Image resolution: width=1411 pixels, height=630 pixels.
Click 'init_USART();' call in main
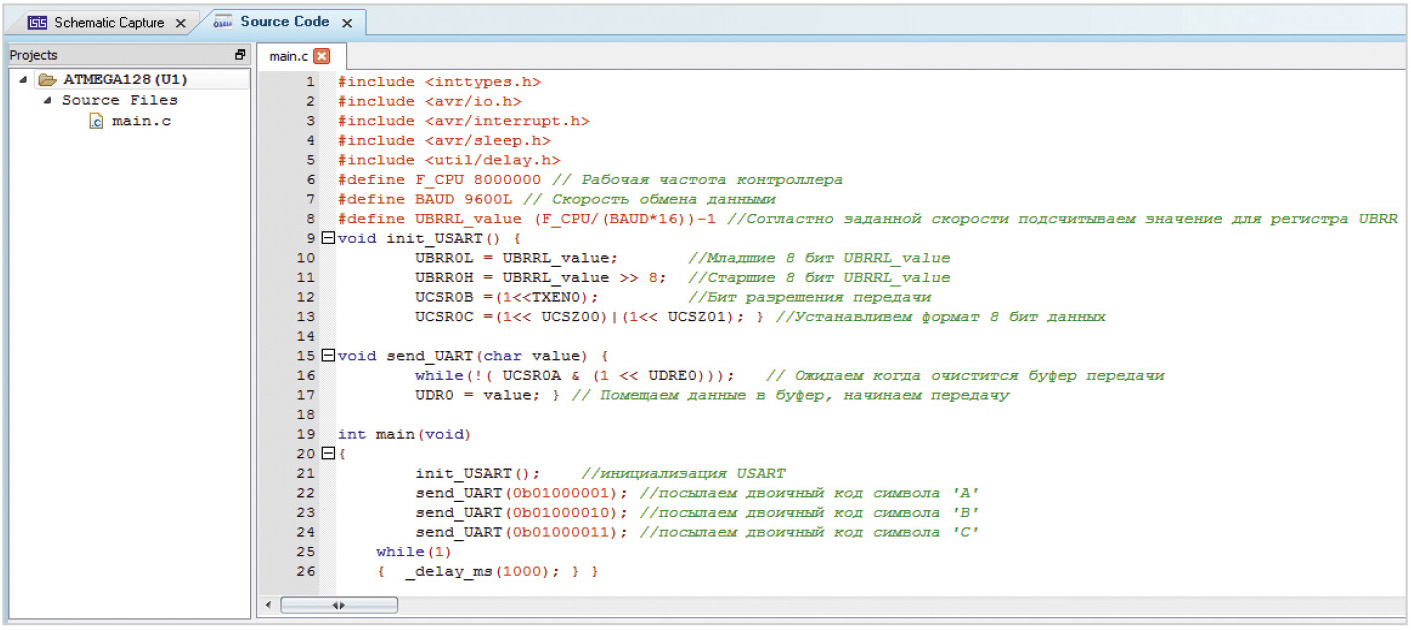pos(478,473)
